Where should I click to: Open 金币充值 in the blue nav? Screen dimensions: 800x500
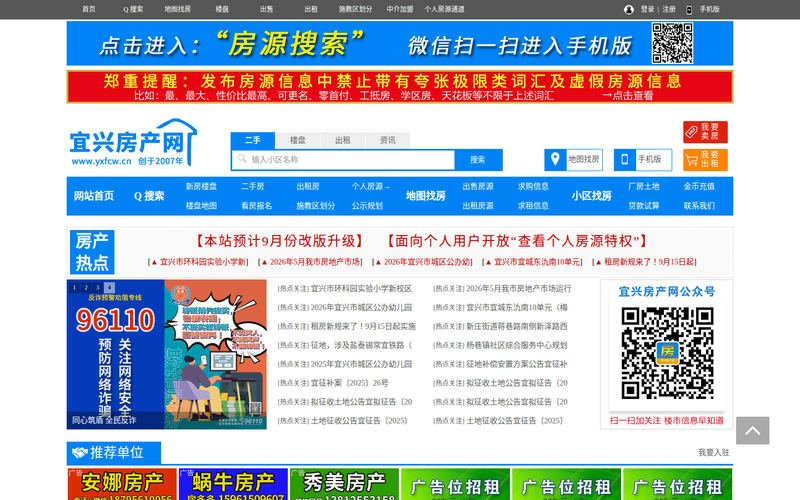[x=699, y=187]
